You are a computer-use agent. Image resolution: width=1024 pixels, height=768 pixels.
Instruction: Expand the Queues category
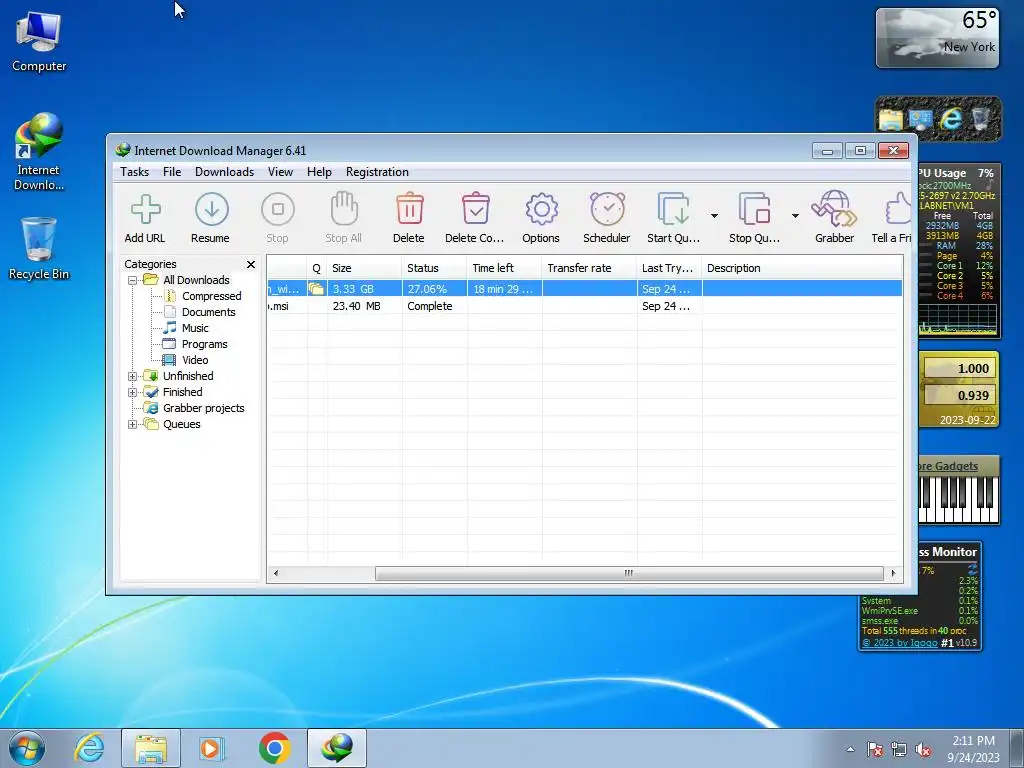tap(132, 424)
